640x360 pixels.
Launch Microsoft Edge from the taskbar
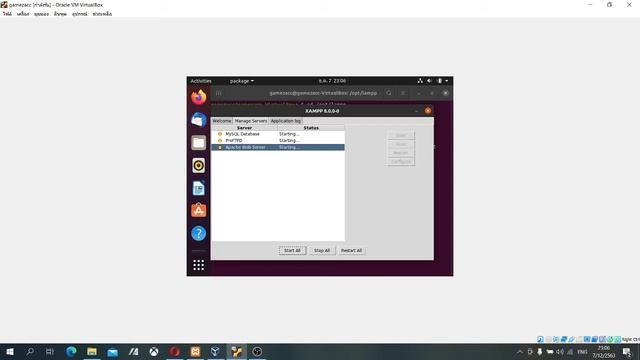coord(71,351)
